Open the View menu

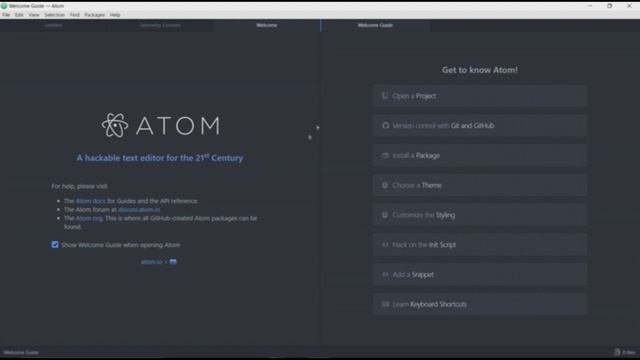click(34, 15)
